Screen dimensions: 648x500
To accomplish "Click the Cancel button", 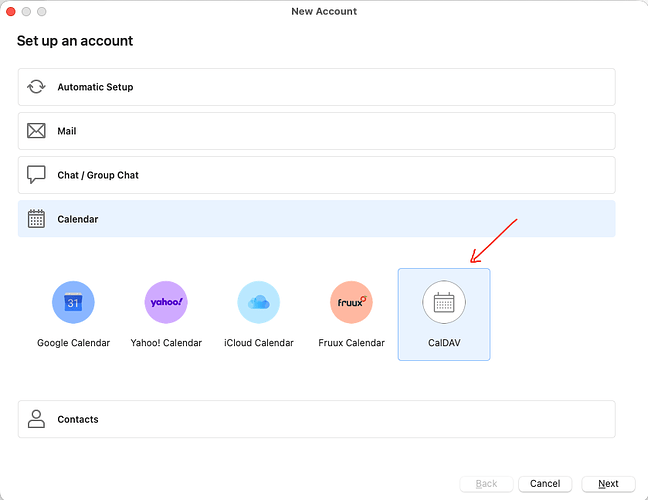I will click(545, 484).
